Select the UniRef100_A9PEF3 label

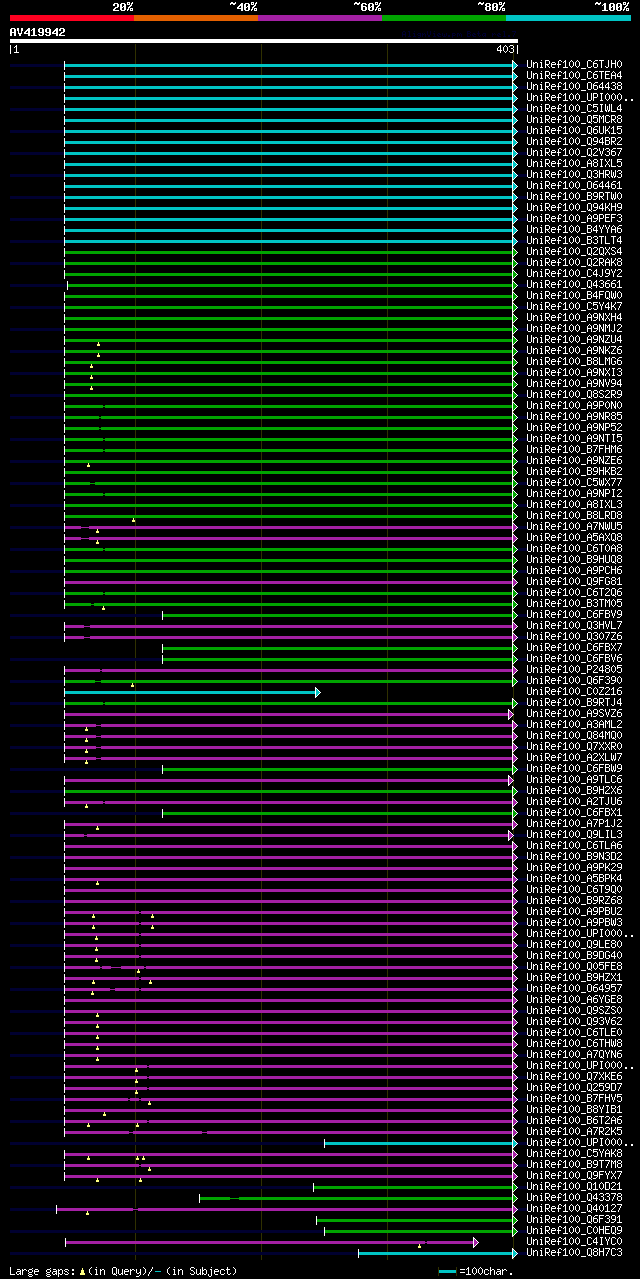point(574,218)
